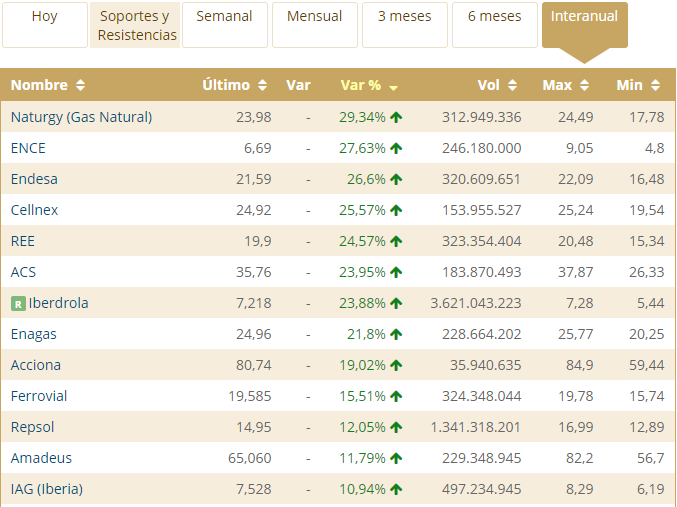Select Iberdrola volume 3.621.043.223
The width and height of the screenshot is (677, 507).
click(476, 303)
